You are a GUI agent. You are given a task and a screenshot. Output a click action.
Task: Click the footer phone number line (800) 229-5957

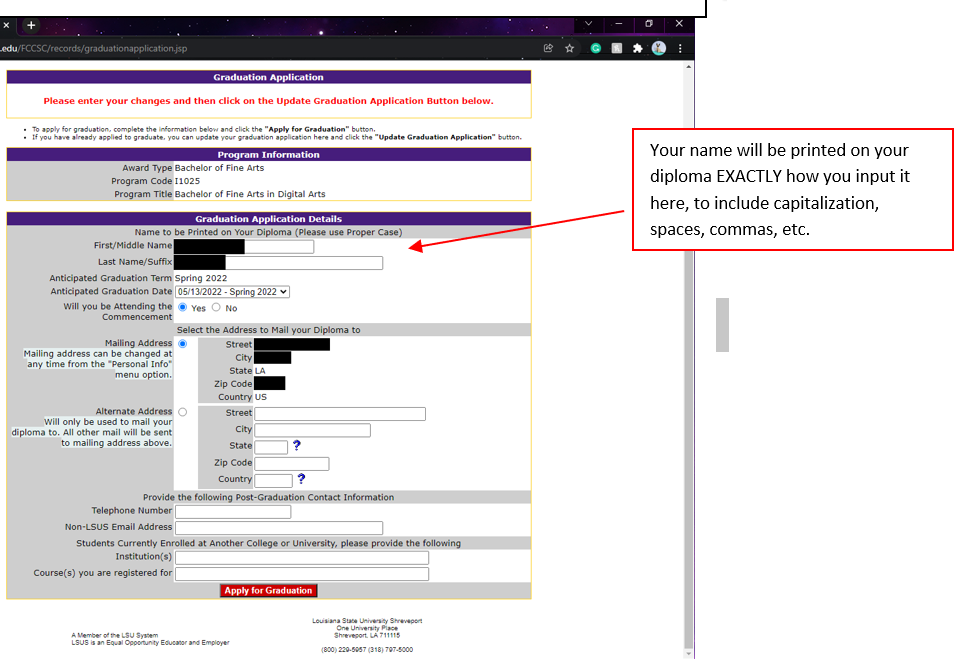[367, 650]
